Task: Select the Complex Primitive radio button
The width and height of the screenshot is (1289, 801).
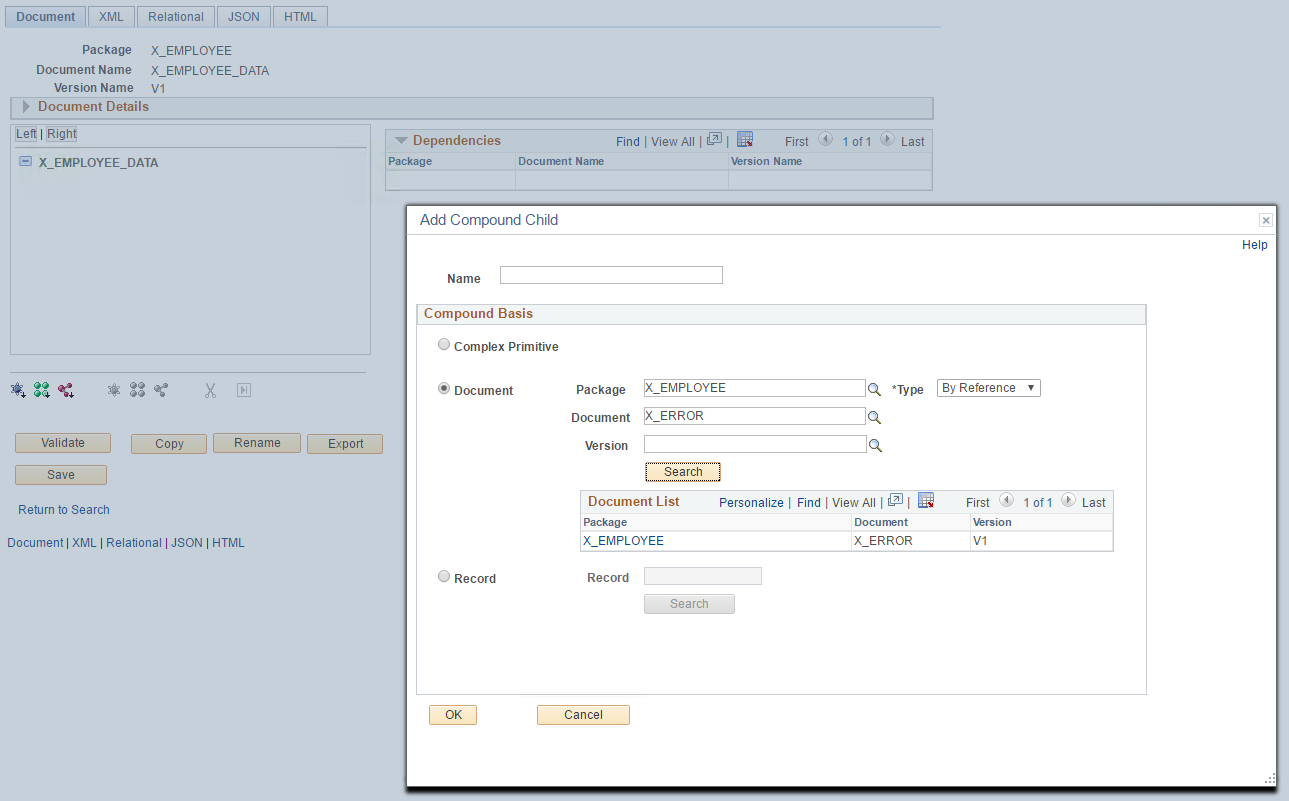Action: (x=443, y=343)
